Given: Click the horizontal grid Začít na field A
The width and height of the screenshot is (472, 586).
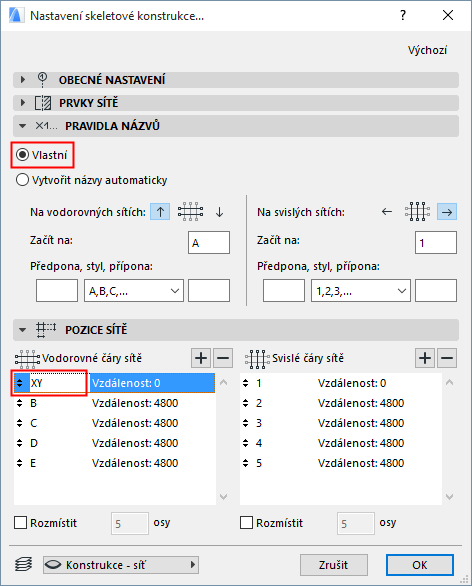Looking at the screenshot, I should point(209,243).
